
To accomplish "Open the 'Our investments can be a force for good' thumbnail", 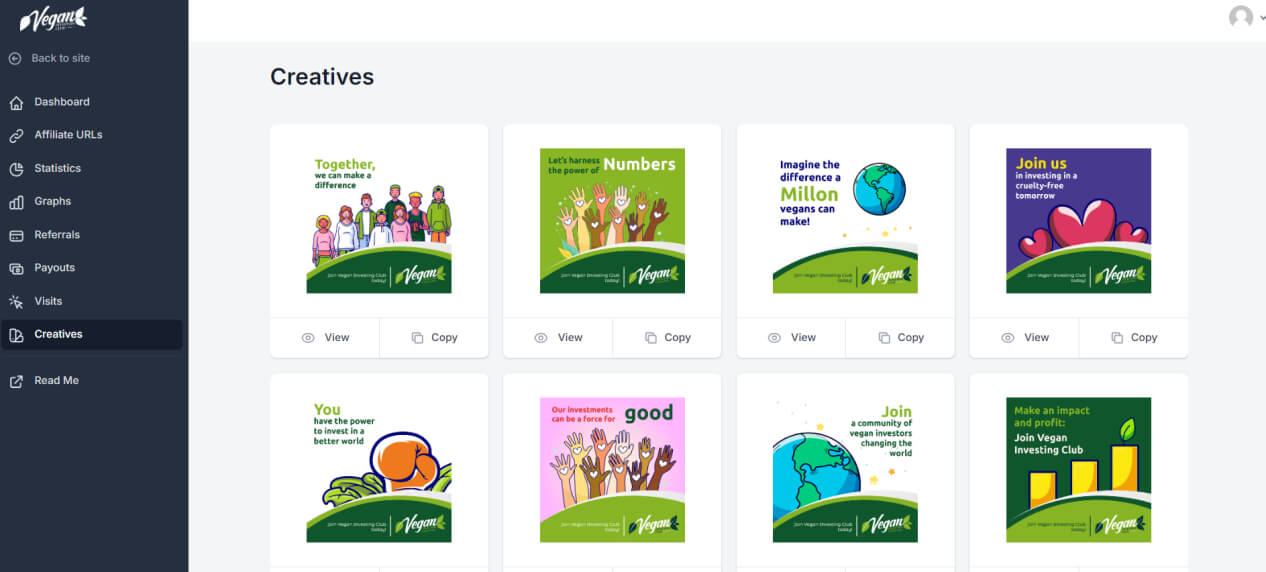I will (612, 470).
